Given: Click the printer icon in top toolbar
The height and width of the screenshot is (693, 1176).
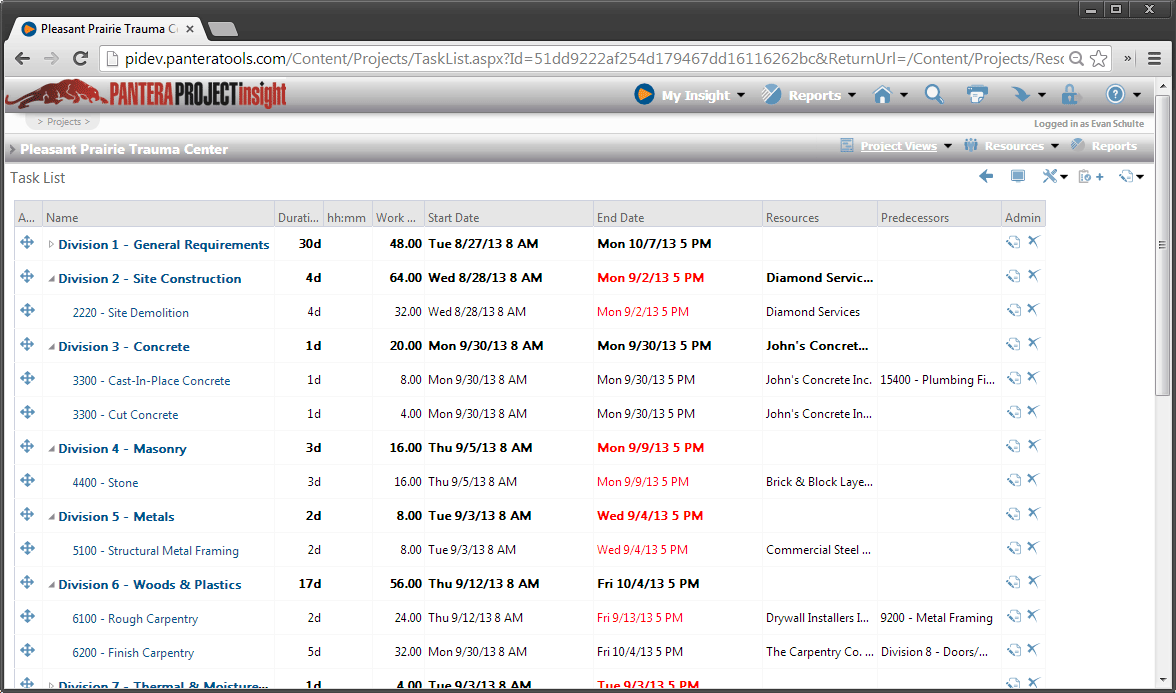Looking at the screenshot, I should coord(976,94).
